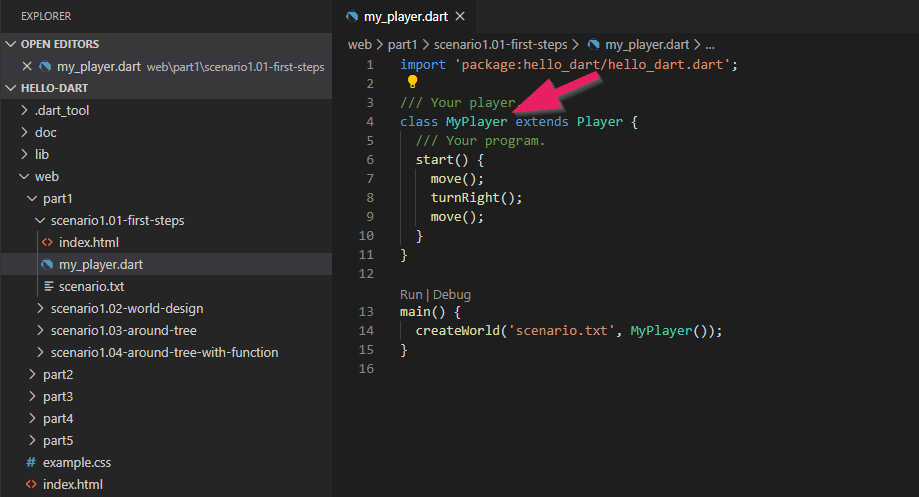This screenshot has width=919, height=497.
Task: Click the Dart file icon in Open Editors
Action: [45, 67]
